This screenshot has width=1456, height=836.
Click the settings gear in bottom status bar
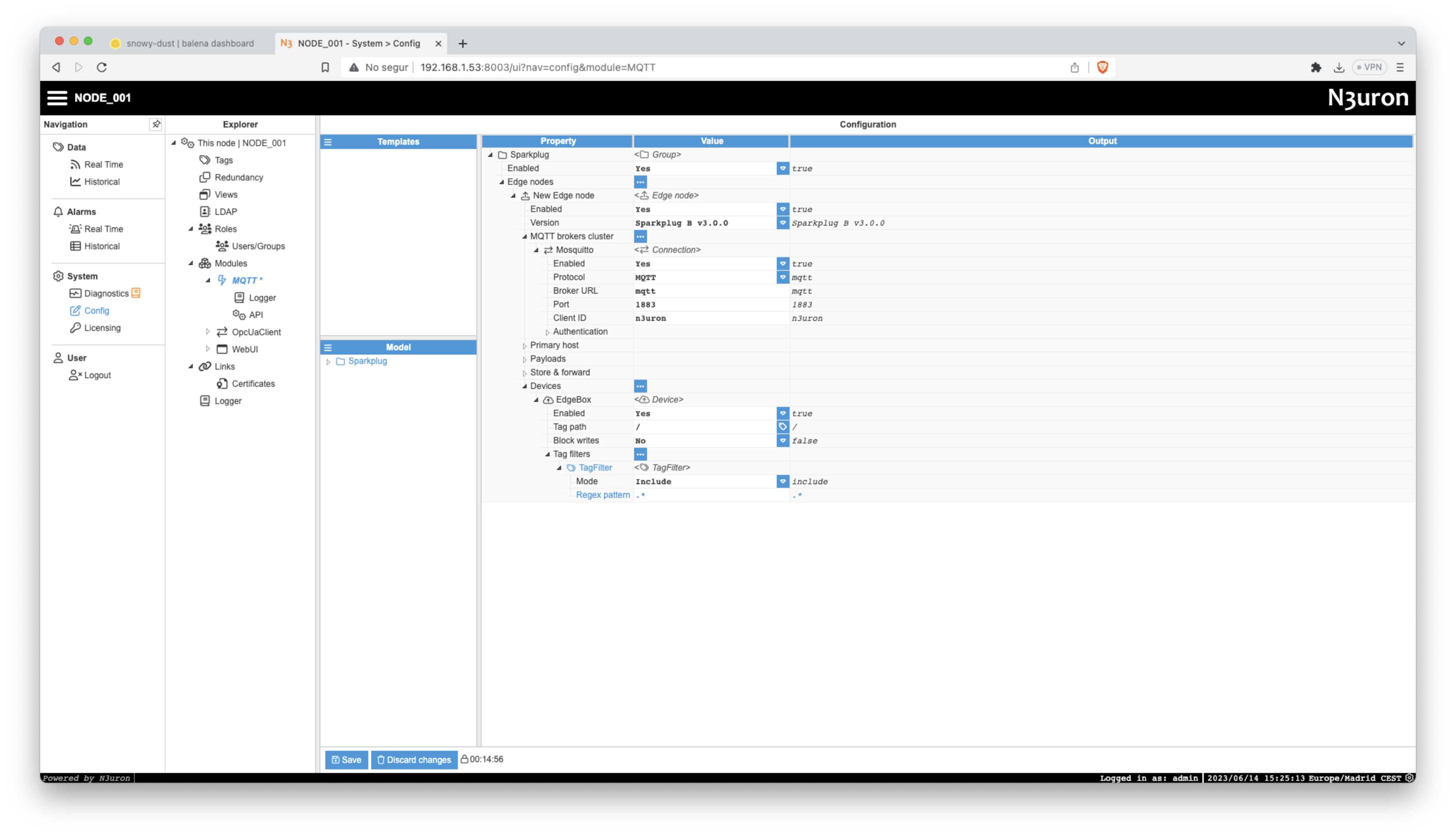1409,778
